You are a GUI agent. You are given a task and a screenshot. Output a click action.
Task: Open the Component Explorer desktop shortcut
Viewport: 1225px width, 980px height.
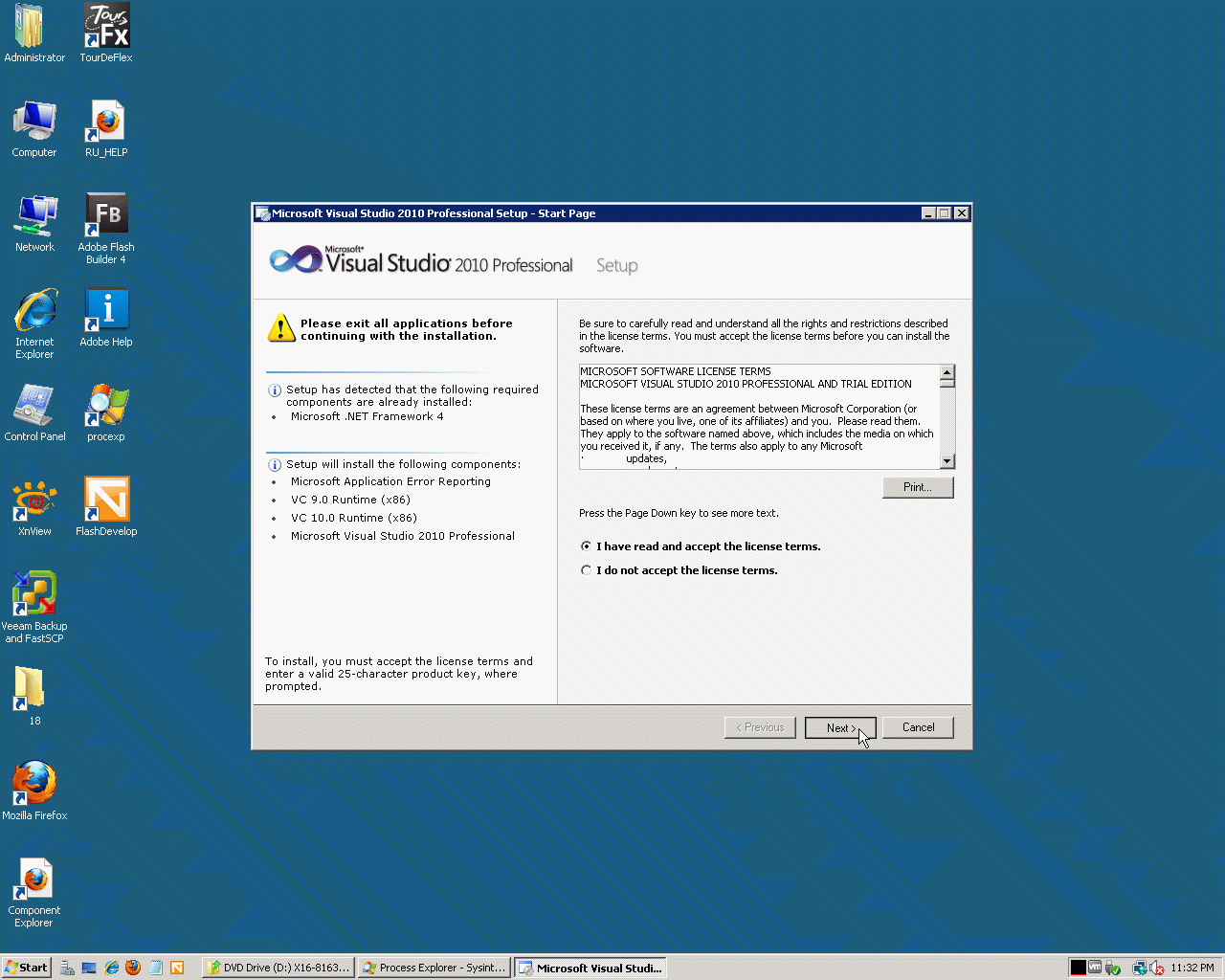click(x=34, y=893)
